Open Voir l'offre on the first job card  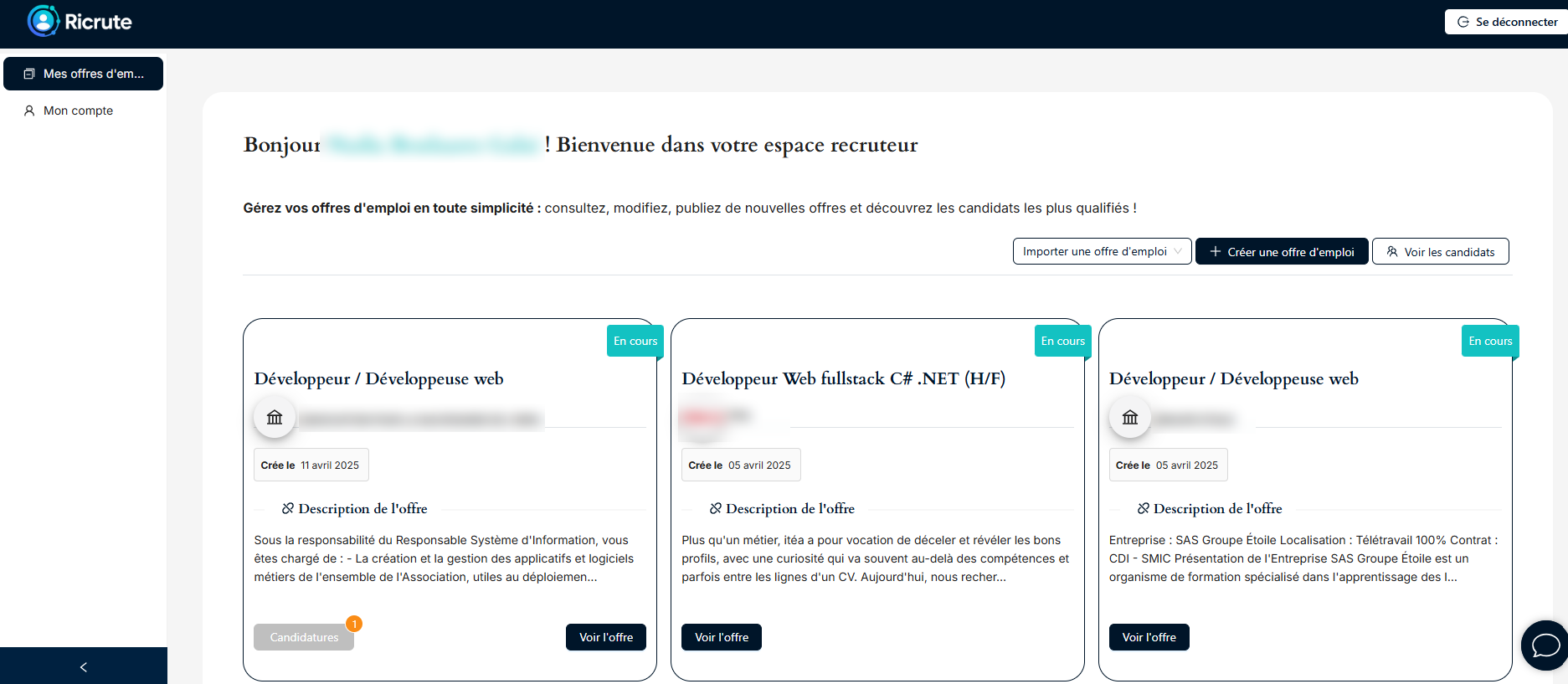point(606,637)
